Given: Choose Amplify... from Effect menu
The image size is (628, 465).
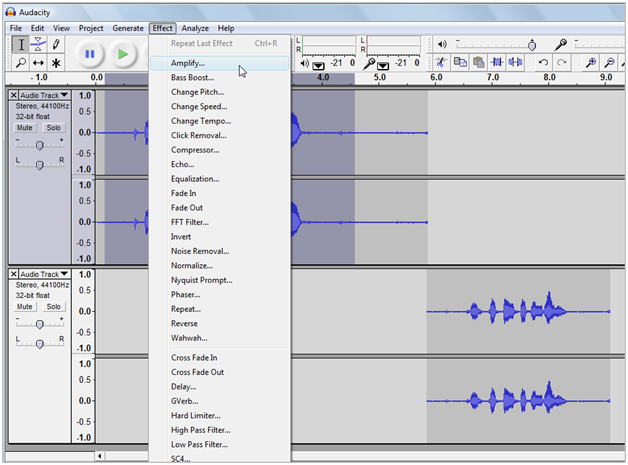Looking at the screenshot, I should point(219,63).
